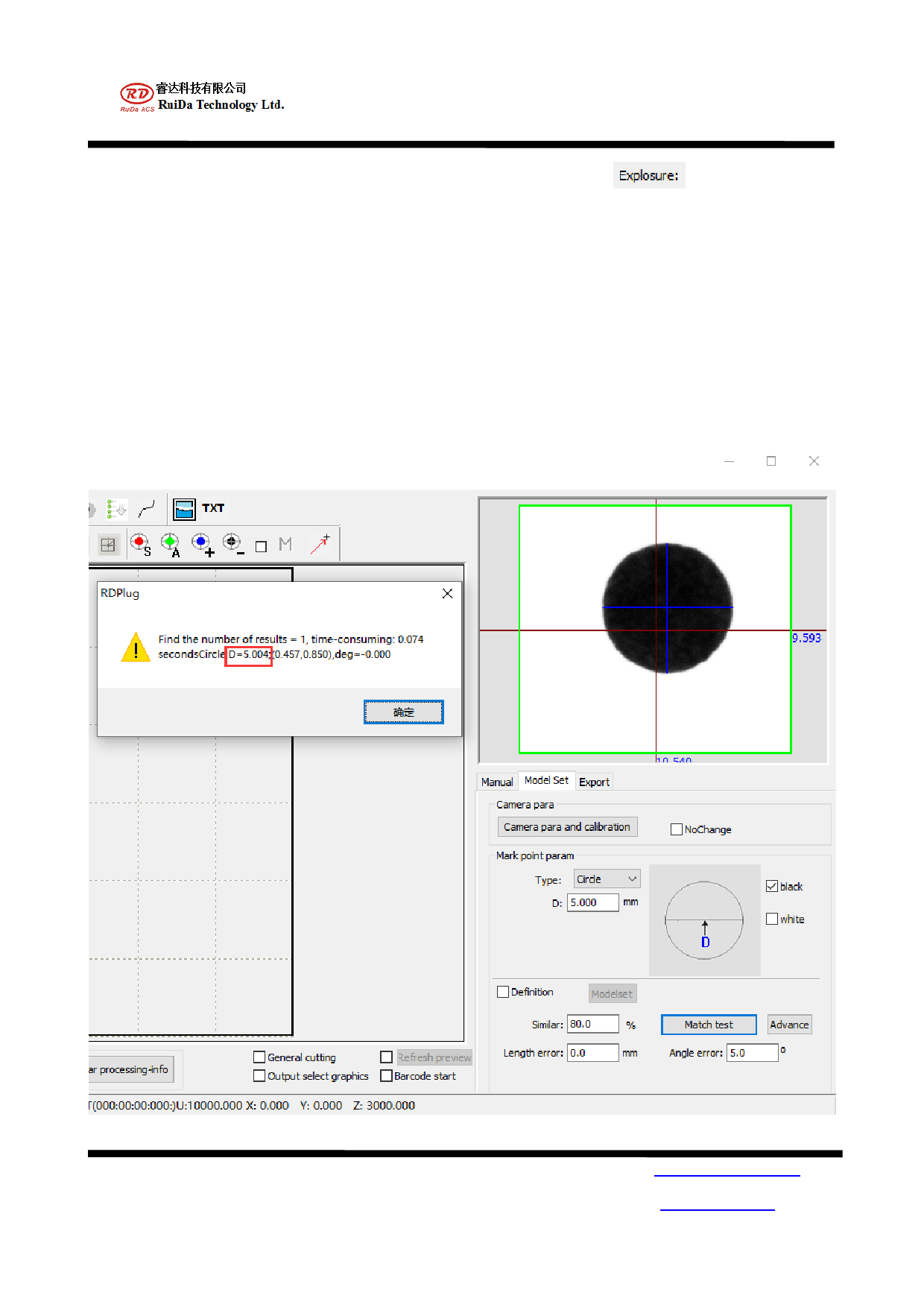This screenshot has height=1307, width=924.
Task: Click the blue target icon with plus sign
Action: pyautogui.click(x=201, y=544)
